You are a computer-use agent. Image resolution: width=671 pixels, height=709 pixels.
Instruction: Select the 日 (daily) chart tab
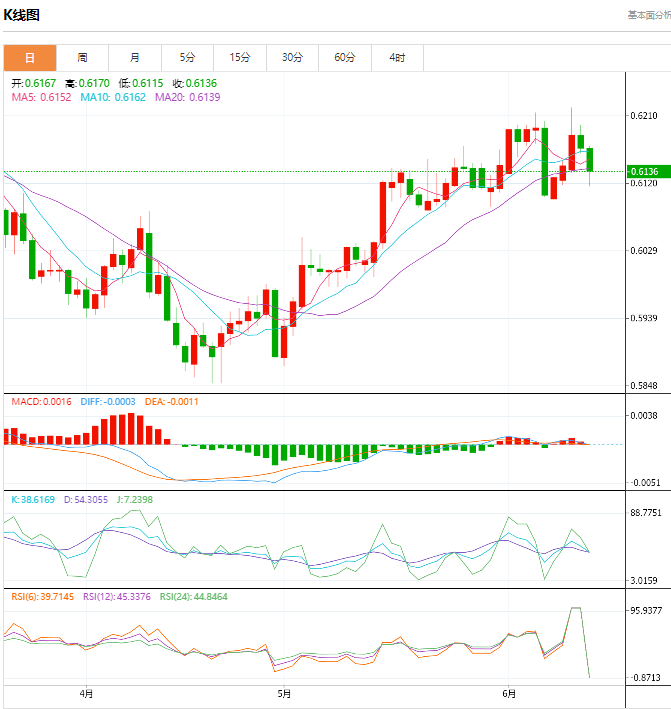29,58
